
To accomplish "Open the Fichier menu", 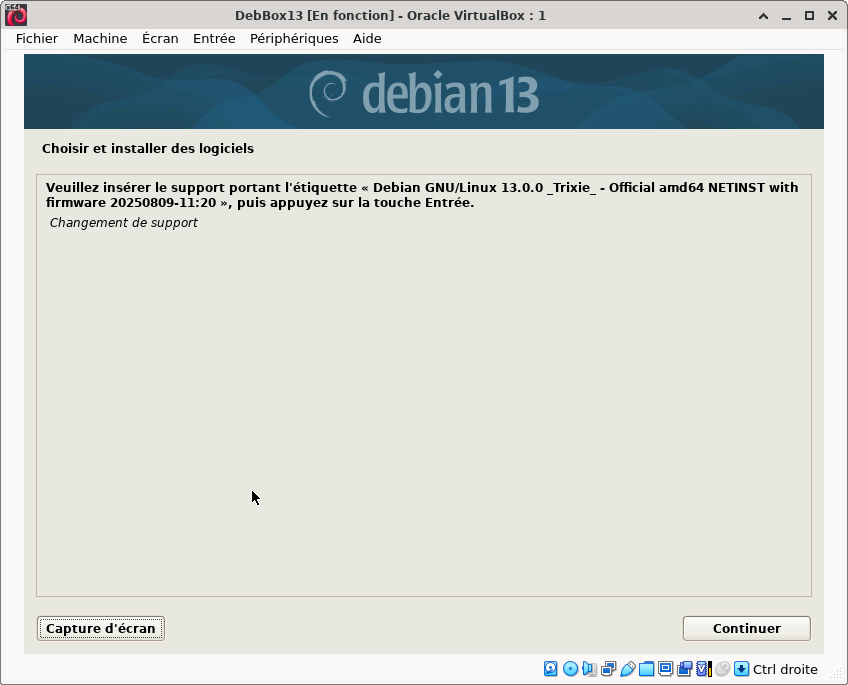I will [37, 38].
